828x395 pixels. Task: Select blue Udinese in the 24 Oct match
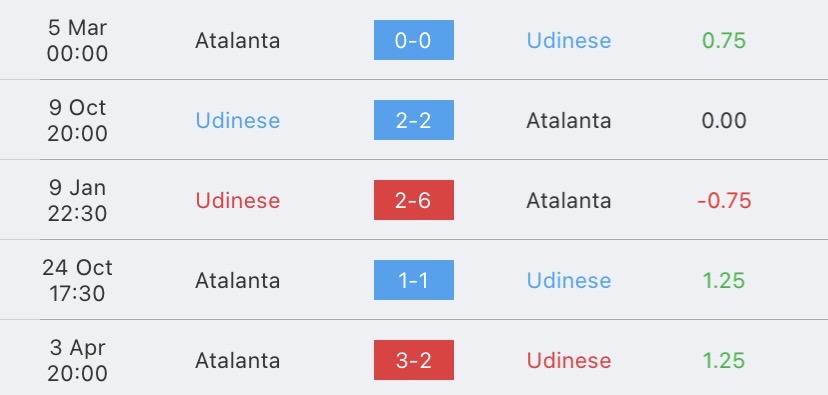[569, 280]
